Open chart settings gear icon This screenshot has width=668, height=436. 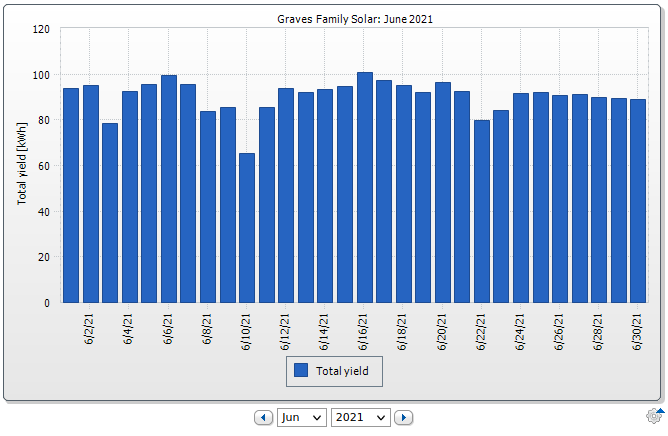tap(655, 416)
